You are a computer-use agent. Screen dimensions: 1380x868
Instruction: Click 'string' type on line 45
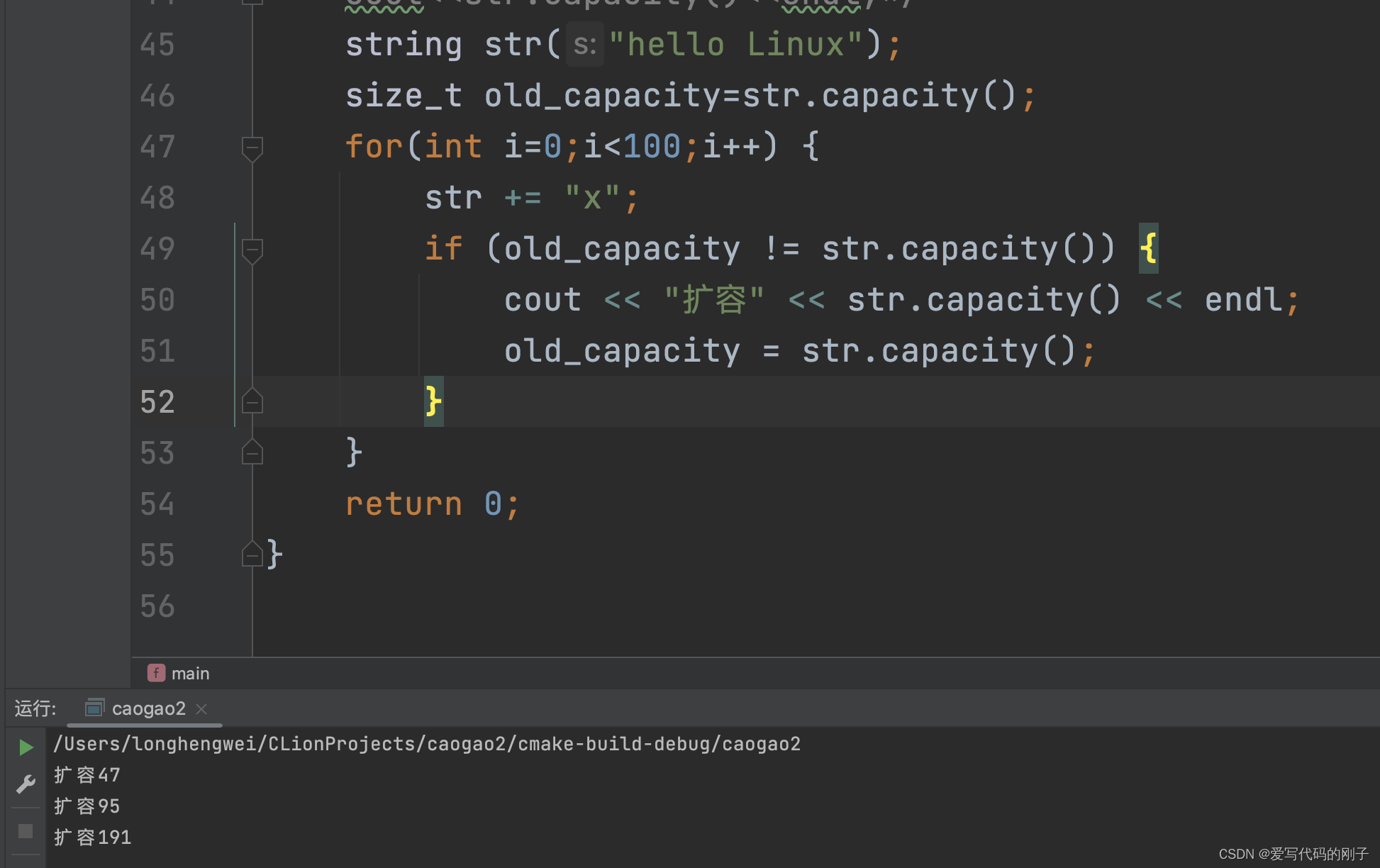tap(404, 45)
